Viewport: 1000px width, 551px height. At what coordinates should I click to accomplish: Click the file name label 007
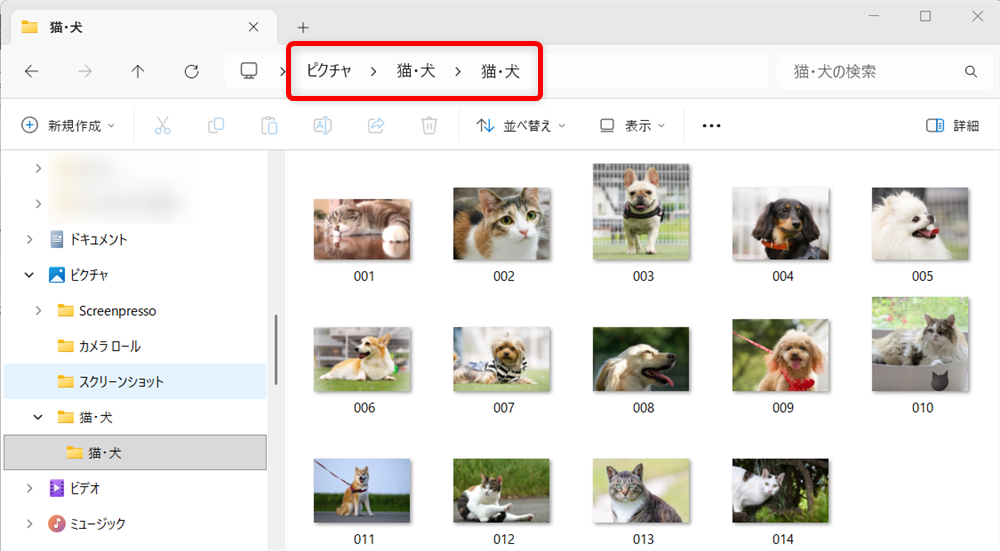point(503,408)
